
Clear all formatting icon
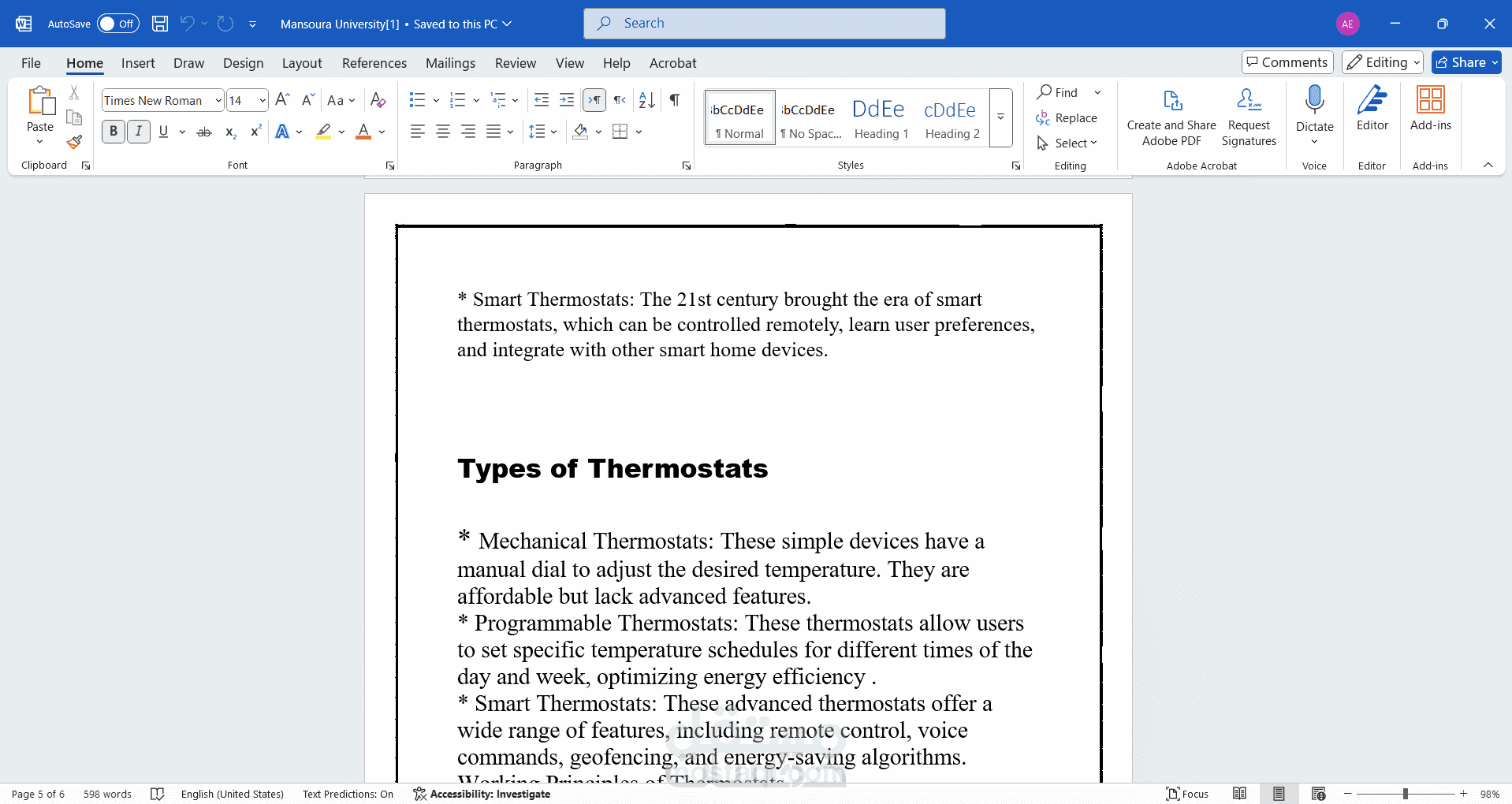pyautogui.click(x=378, y=100)
